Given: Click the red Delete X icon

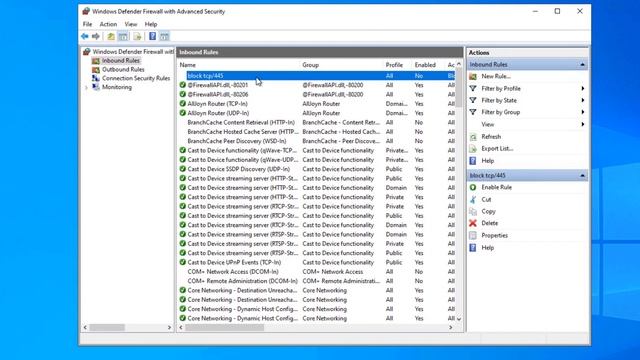Looking at the screenshot, I should 473,223.
